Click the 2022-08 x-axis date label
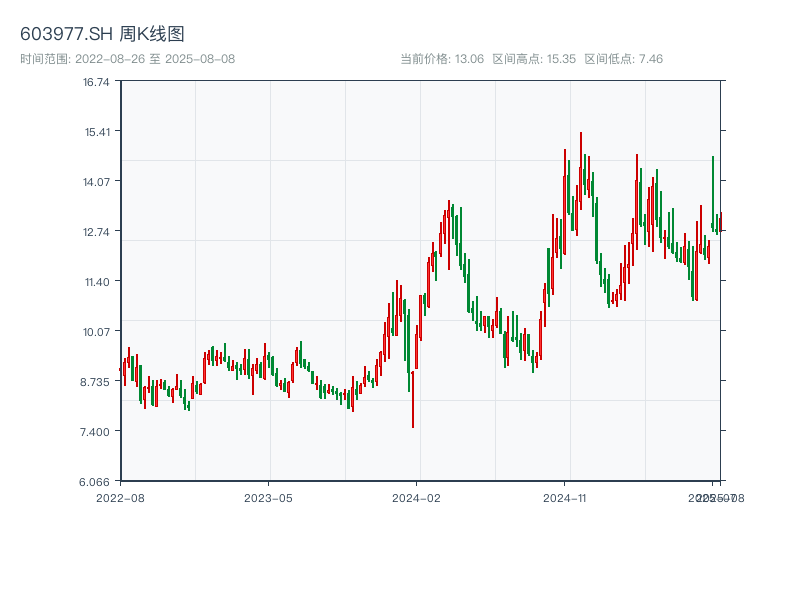Image resolution: width=800 pixels, height=600 pixels. click(x=120, y=497)
